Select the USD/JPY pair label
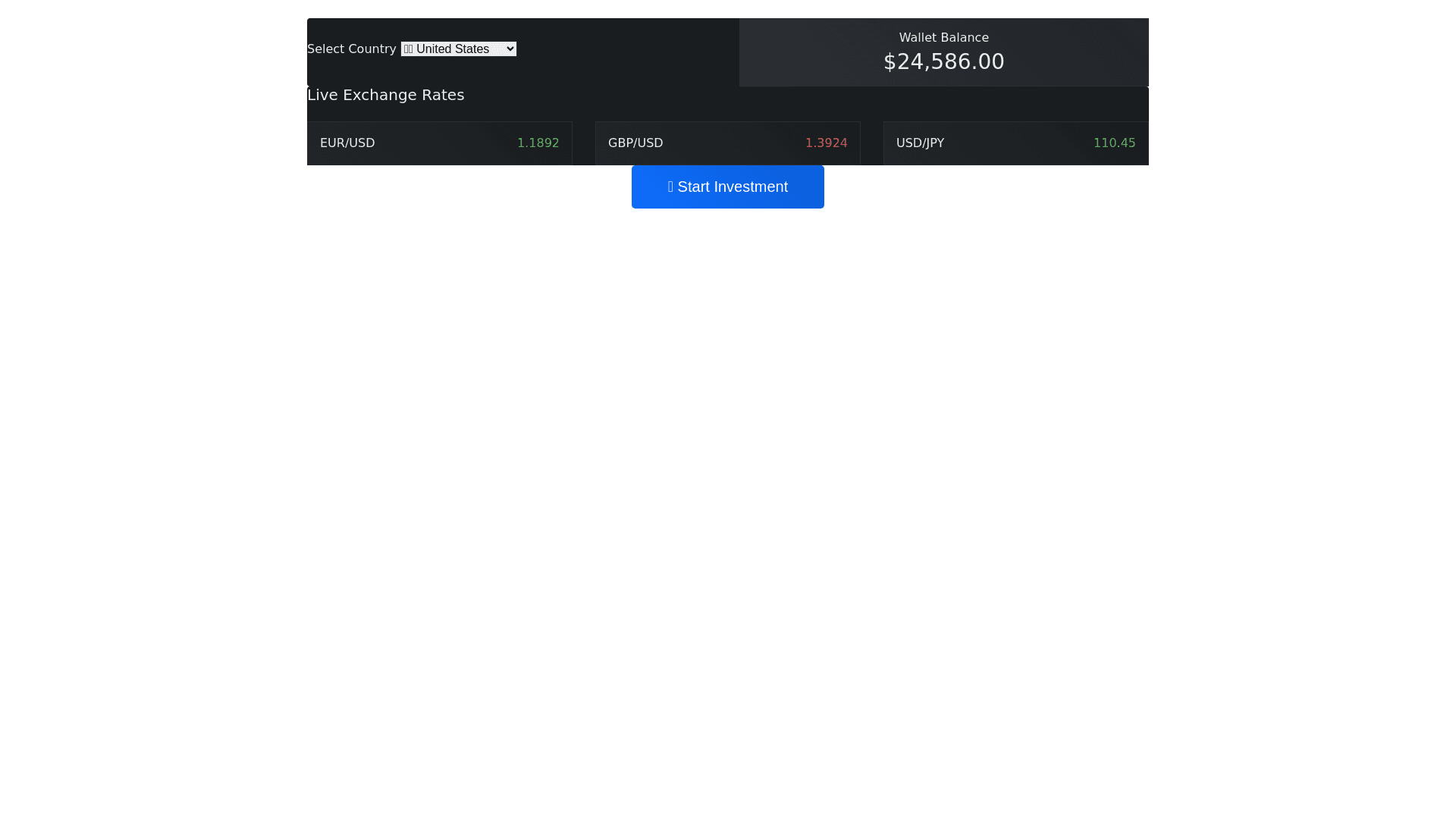1456x819 pixels. point(920,143)
